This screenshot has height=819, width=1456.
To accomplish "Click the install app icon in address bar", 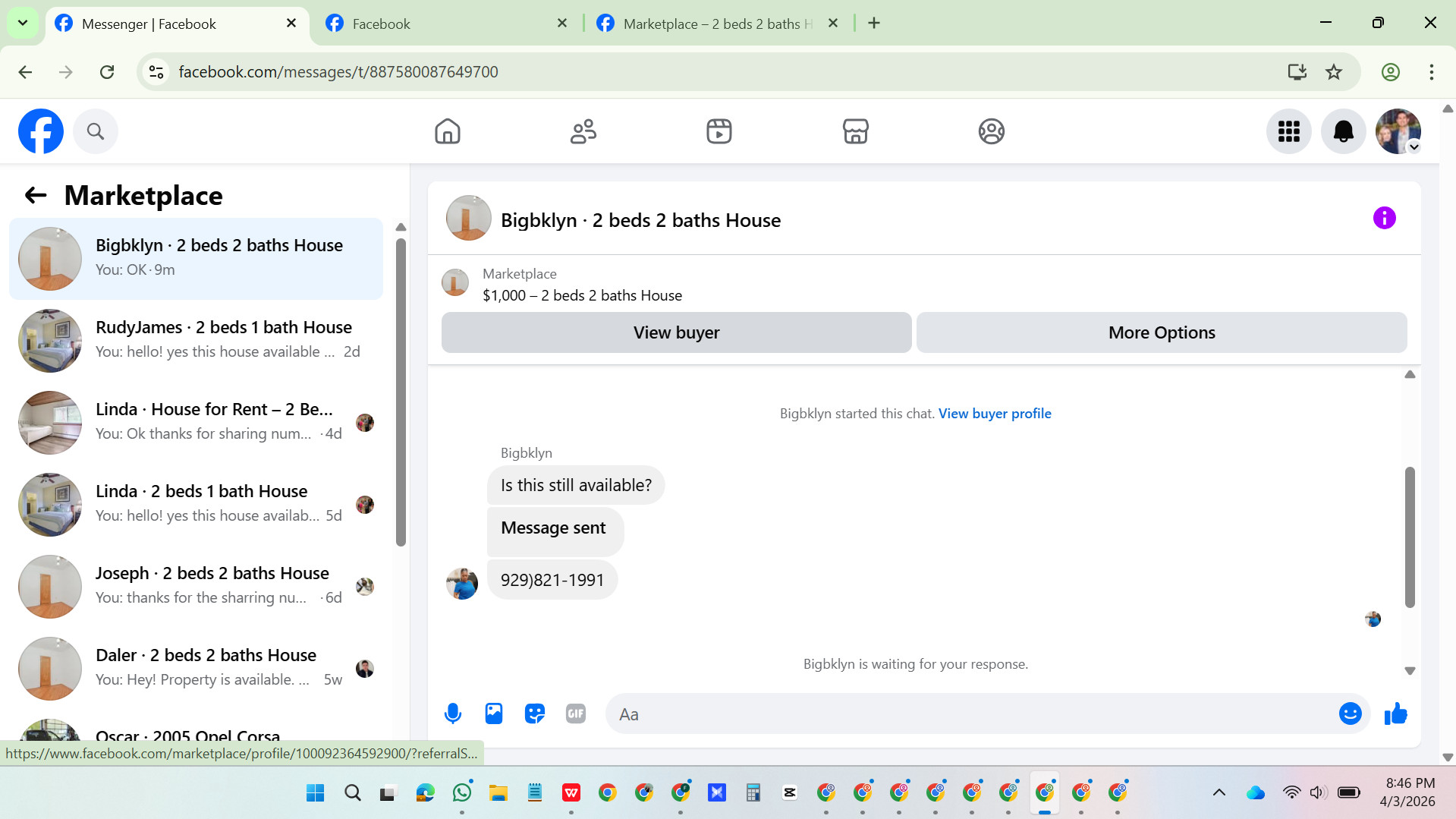I will pos(1297,72).
